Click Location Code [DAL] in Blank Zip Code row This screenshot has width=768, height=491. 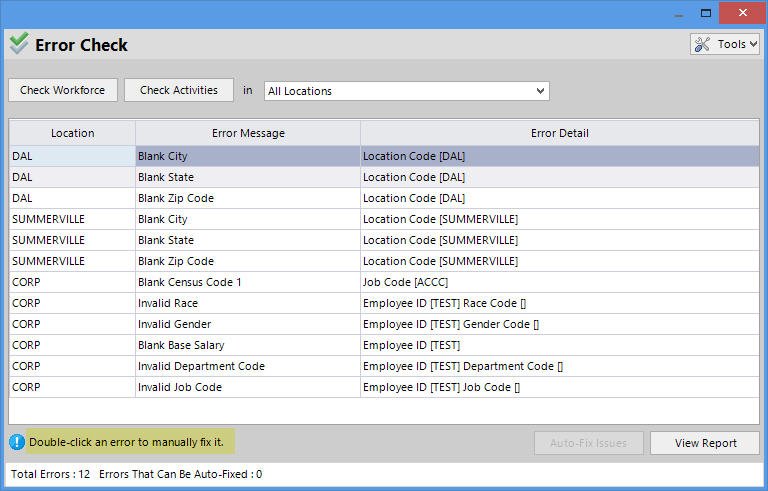pyautogui.click(x=560, y=198)
